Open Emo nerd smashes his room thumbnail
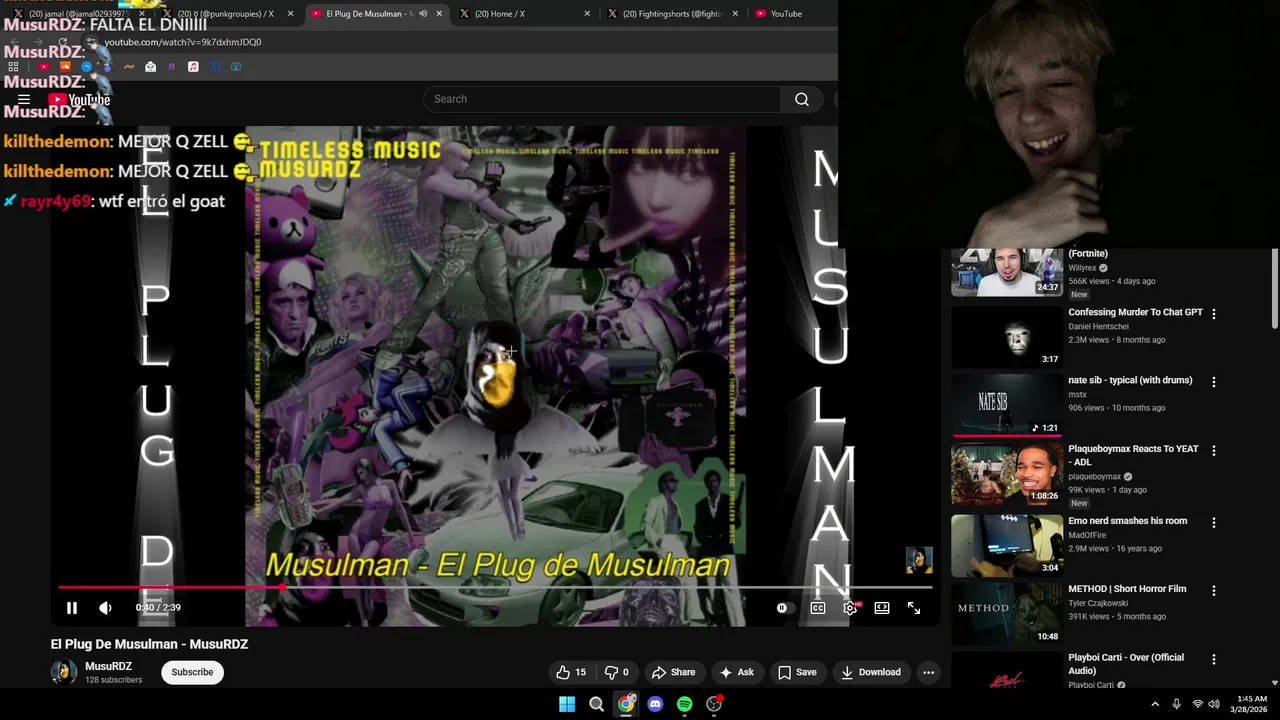The width and height of the screenshot is (1280, 720). (x=1006, y=545)
